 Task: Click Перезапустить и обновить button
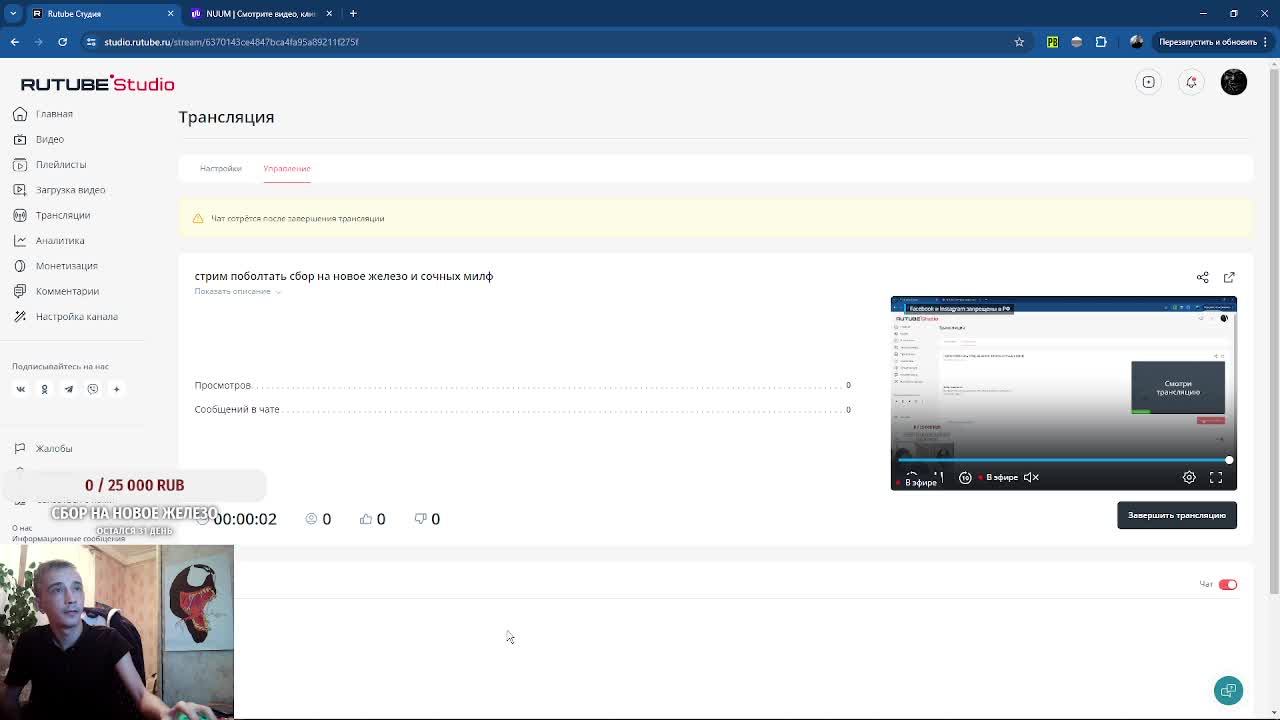(x=1208, y=42)
